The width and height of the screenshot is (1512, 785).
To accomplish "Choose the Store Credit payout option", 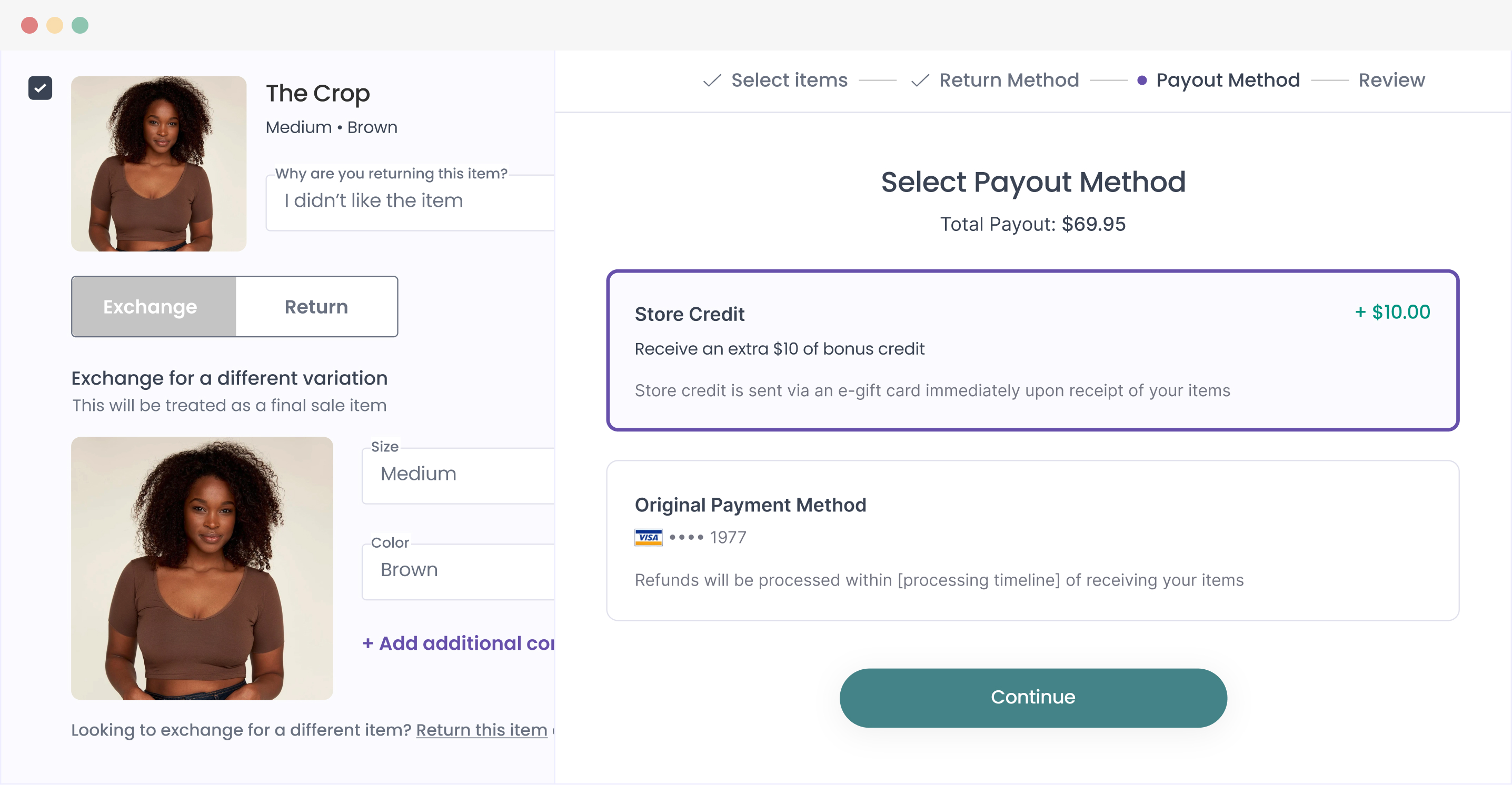I will [1032, 351].
